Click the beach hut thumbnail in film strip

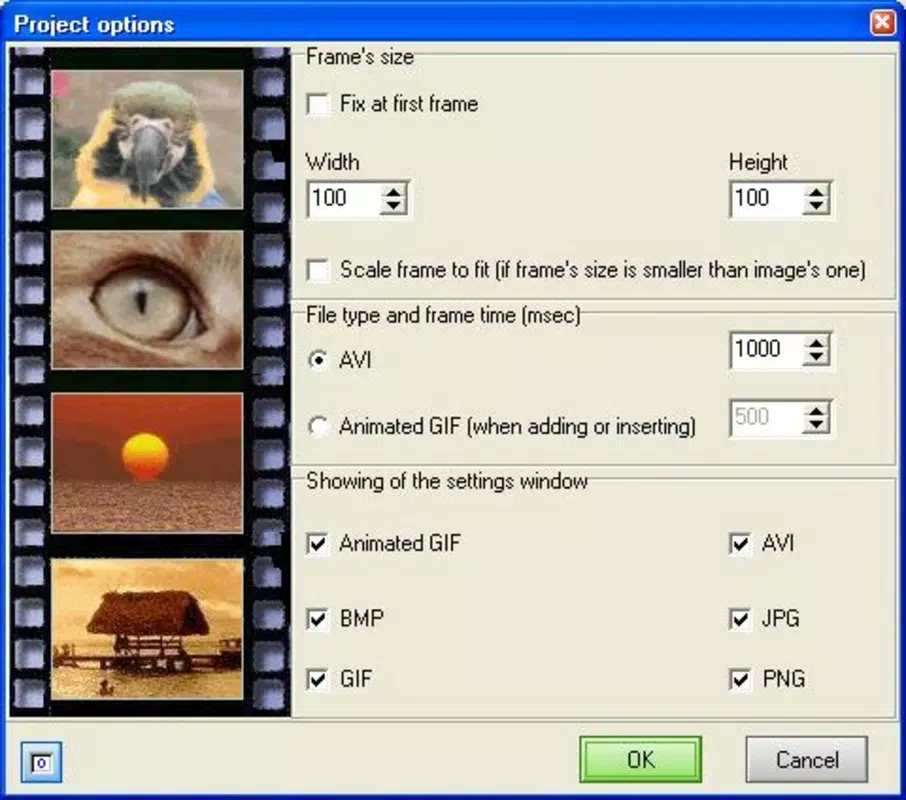[x=147, y=629]
